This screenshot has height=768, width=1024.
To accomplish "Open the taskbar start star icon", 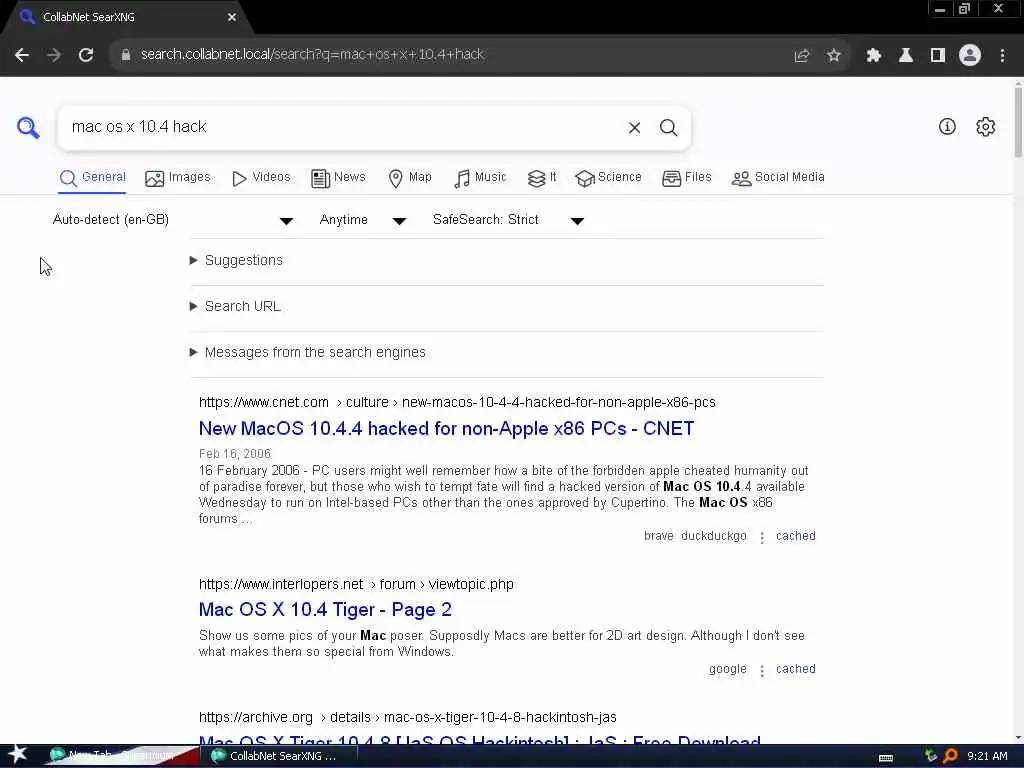I will pyautogui.click(x=17, y=755).
